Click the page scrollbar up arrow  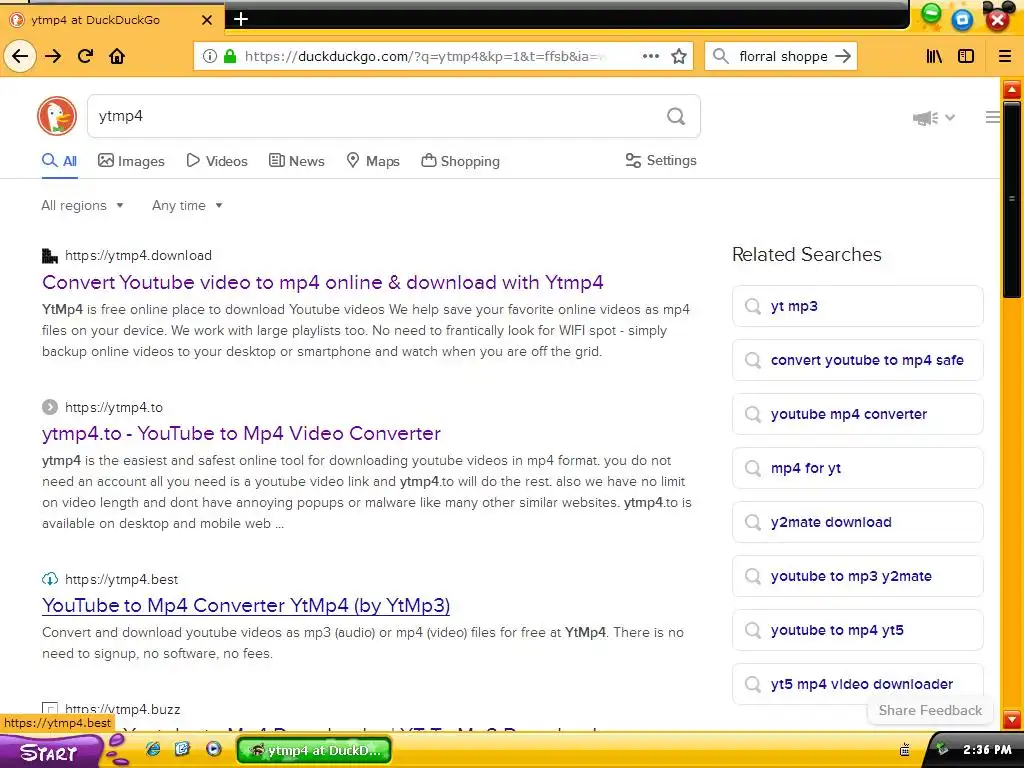coord(1012,89)
